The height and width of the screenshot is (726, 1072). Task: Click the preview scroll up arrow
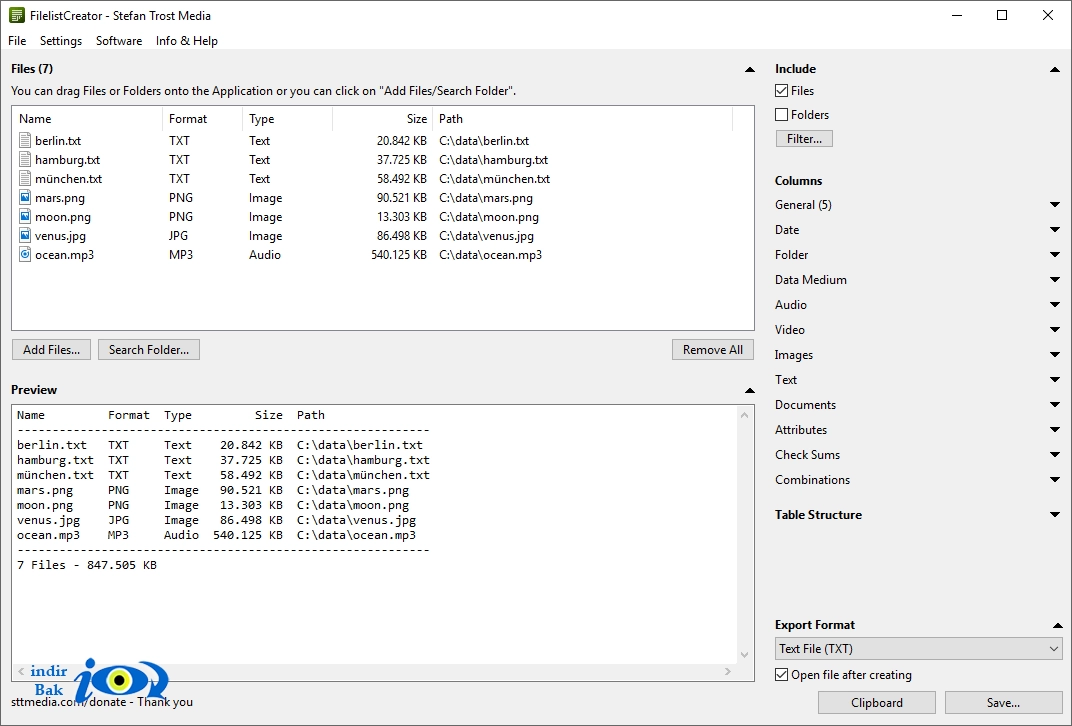pyautogui.click(x=745, y=415)
